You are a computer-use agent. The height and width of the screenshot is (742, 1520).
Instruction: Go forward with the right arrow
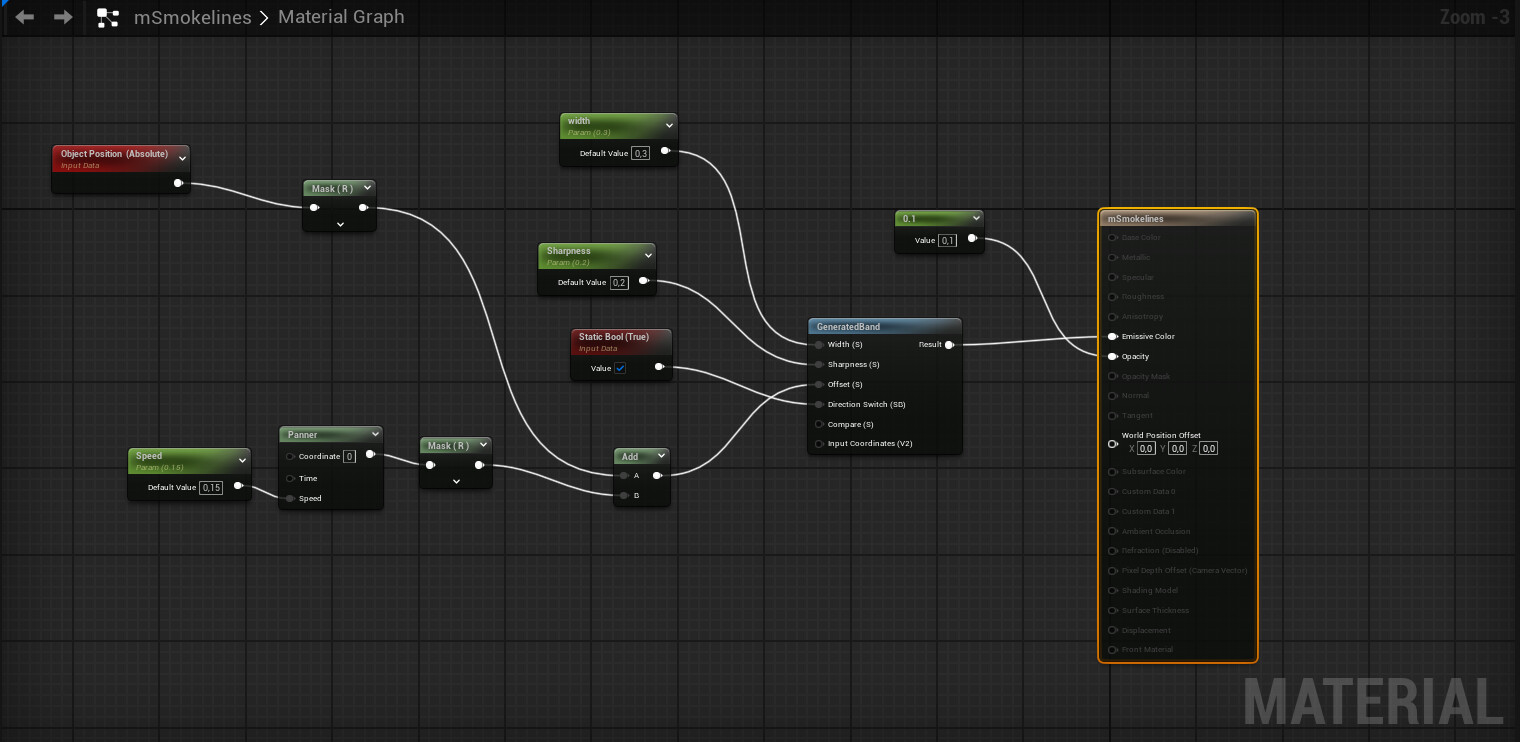[63, 17]
